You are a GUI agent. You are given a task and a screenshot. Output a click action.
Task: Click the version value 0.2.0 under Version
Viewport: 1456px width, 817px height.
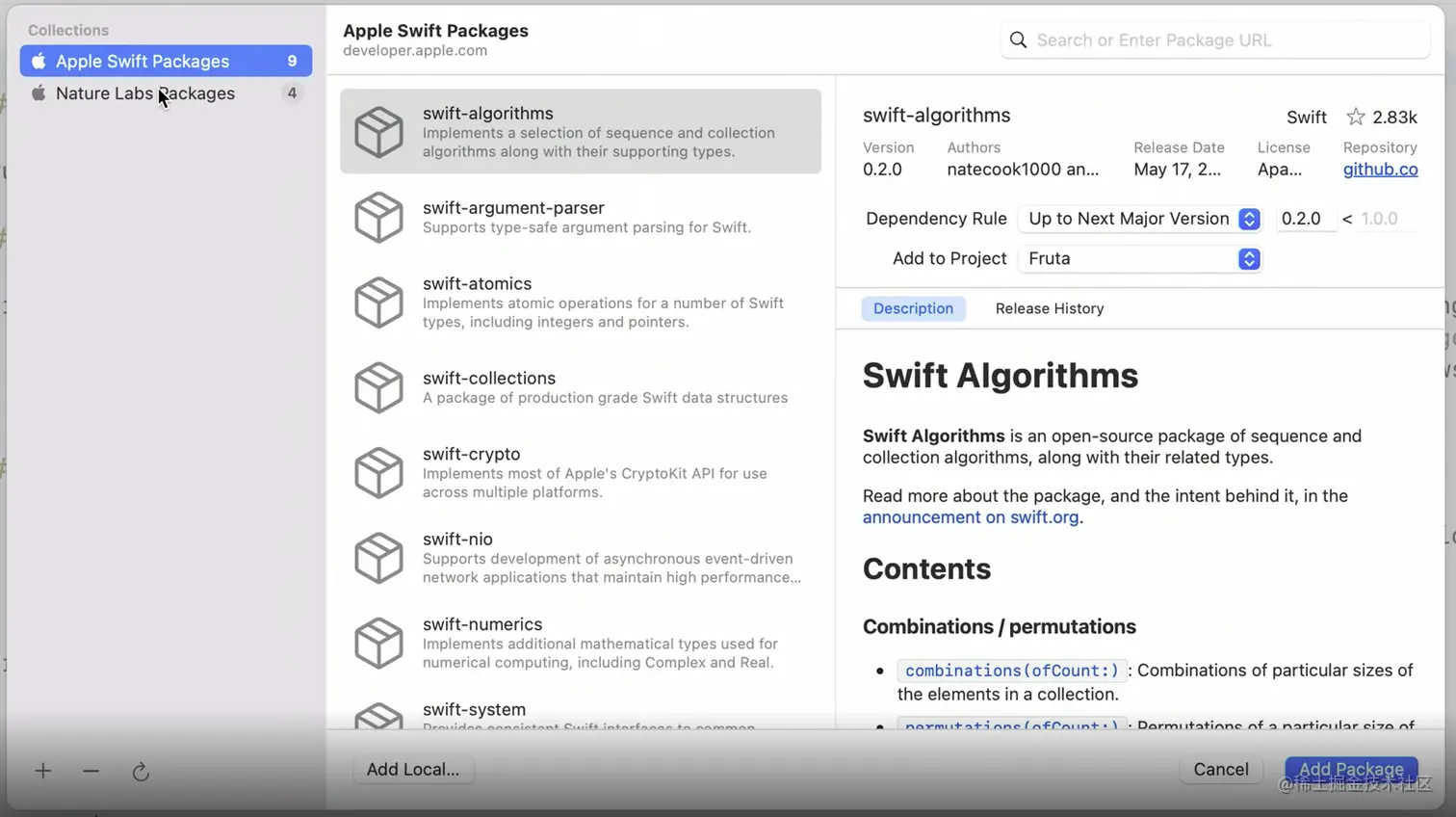click(882, 170)
